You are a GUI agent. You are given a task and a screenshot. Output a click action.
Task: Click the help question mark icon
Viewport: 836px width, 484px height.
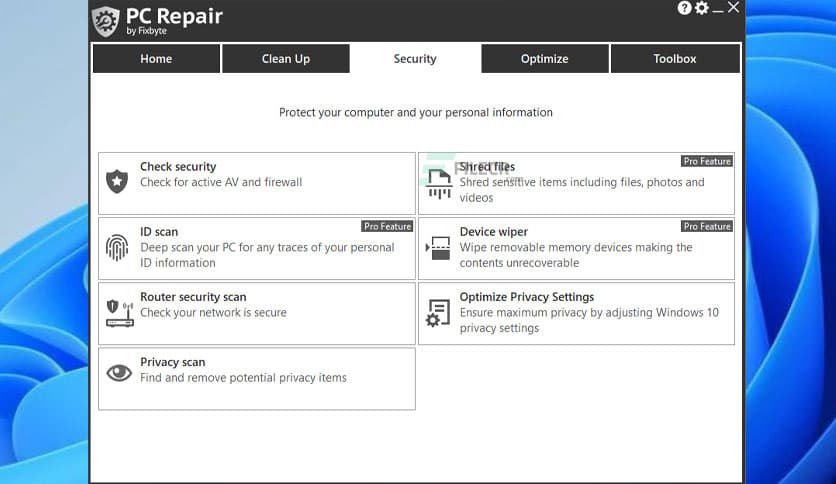point(685,8)
